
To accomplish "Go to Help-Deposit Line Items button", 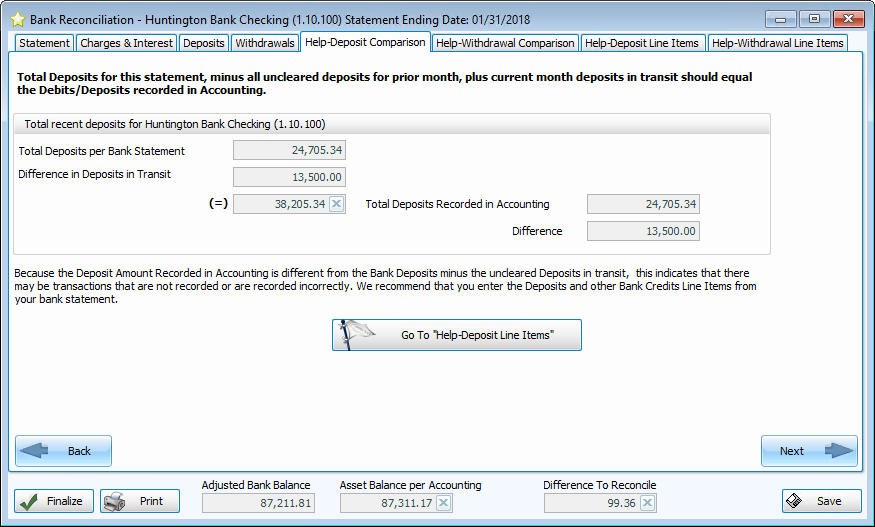I will (x=457, y=335).
